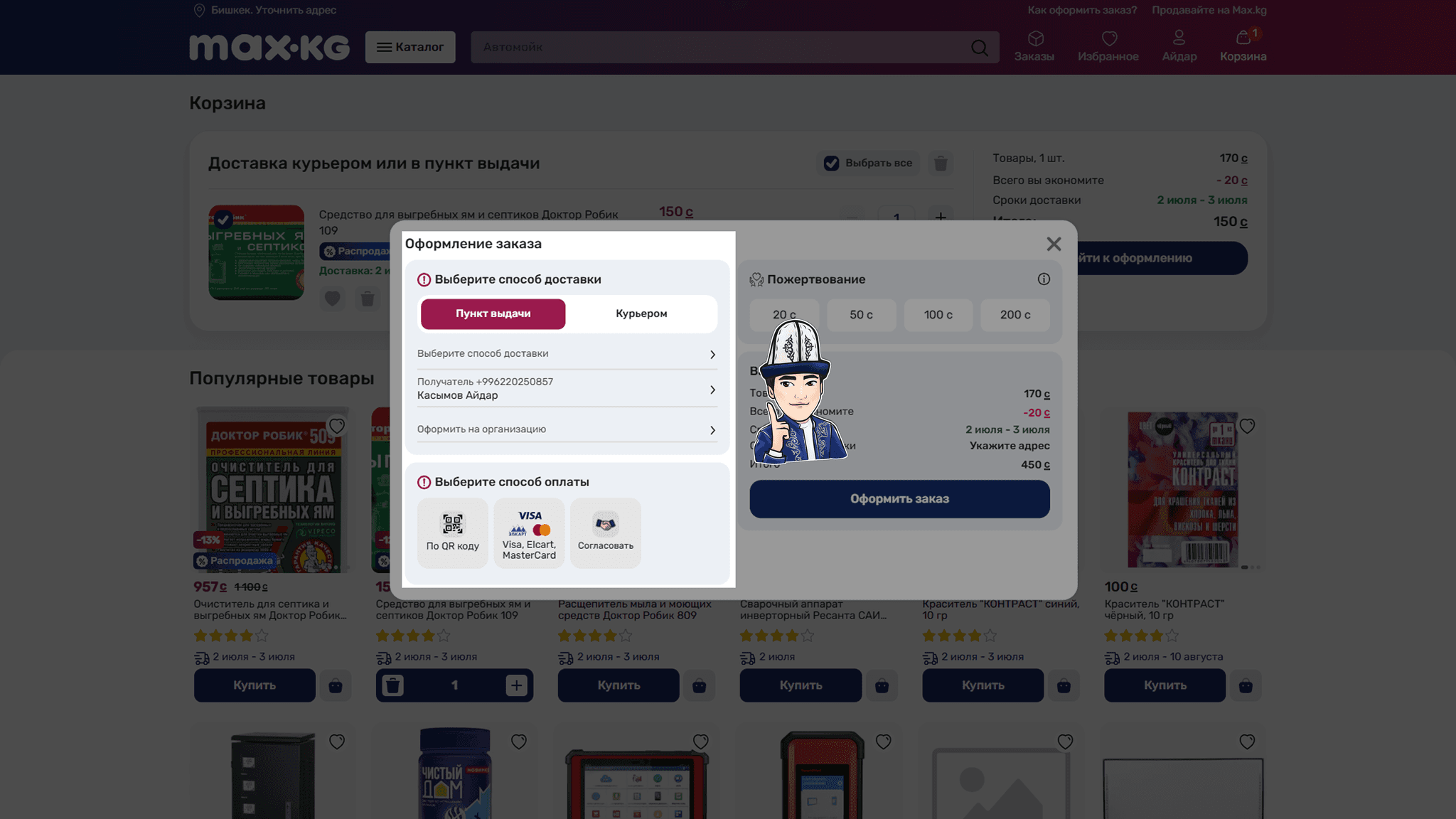This screenshot has width=1456, height=819.
Task: Switch delivery method to Курьером
Action: tap(641, 314)
